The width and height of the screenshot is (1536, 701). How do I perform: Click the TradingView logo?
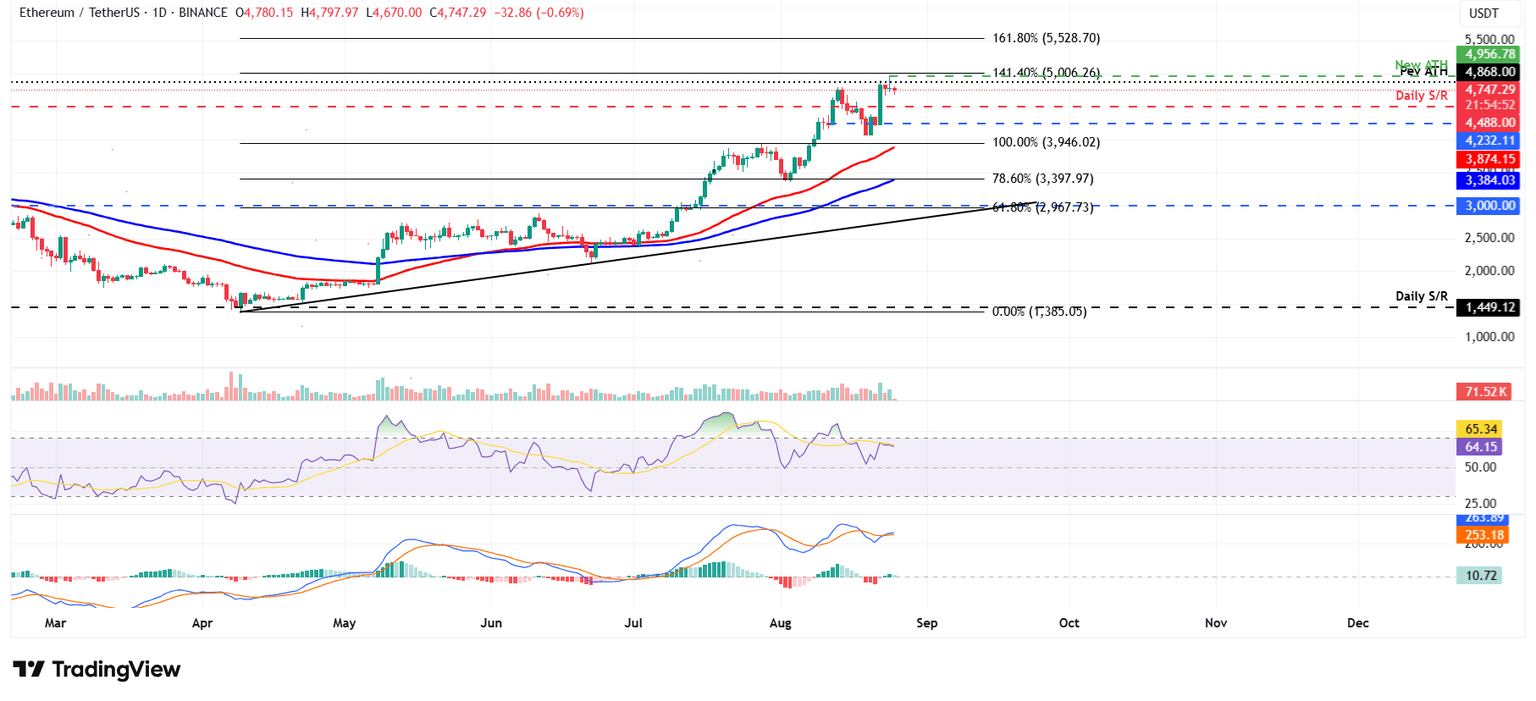pyautogui.click(x=95, y=669)
